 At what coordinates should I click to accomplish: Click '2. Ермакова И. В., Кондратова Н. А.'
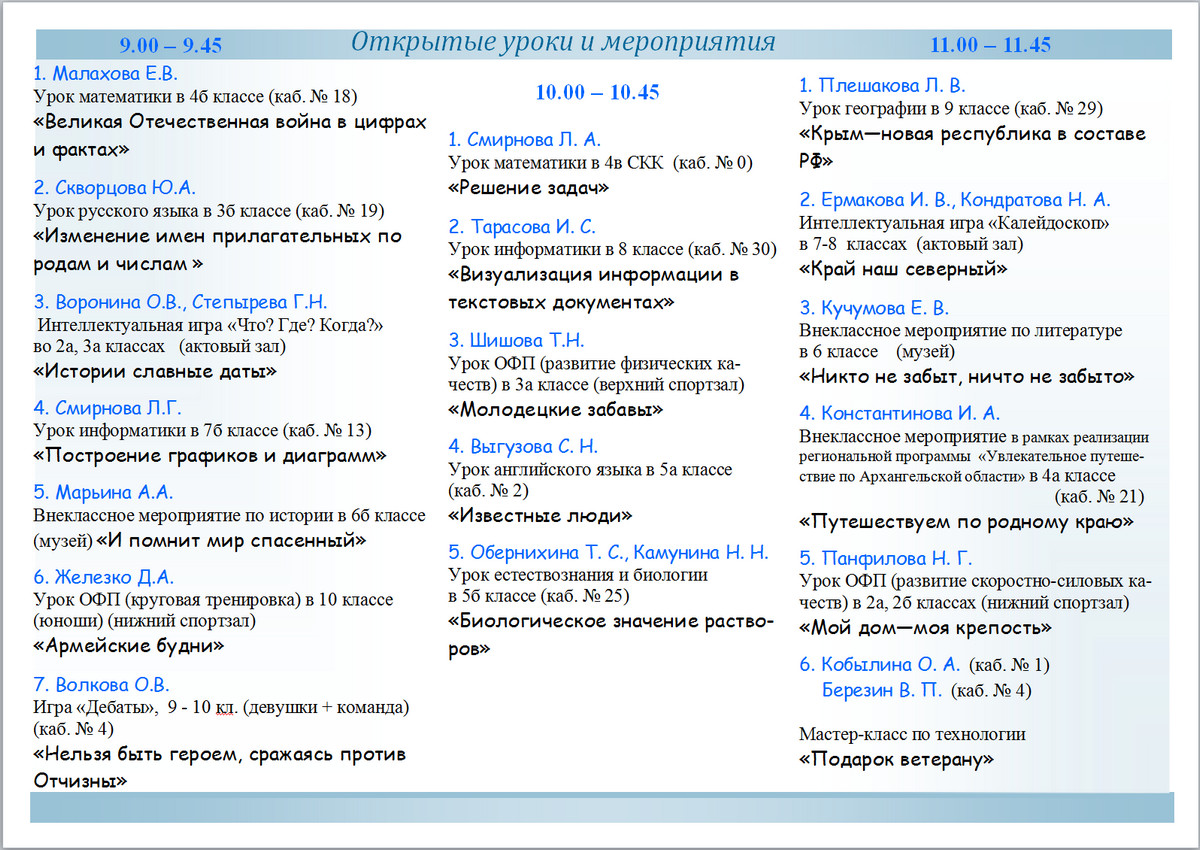(955, 199)
